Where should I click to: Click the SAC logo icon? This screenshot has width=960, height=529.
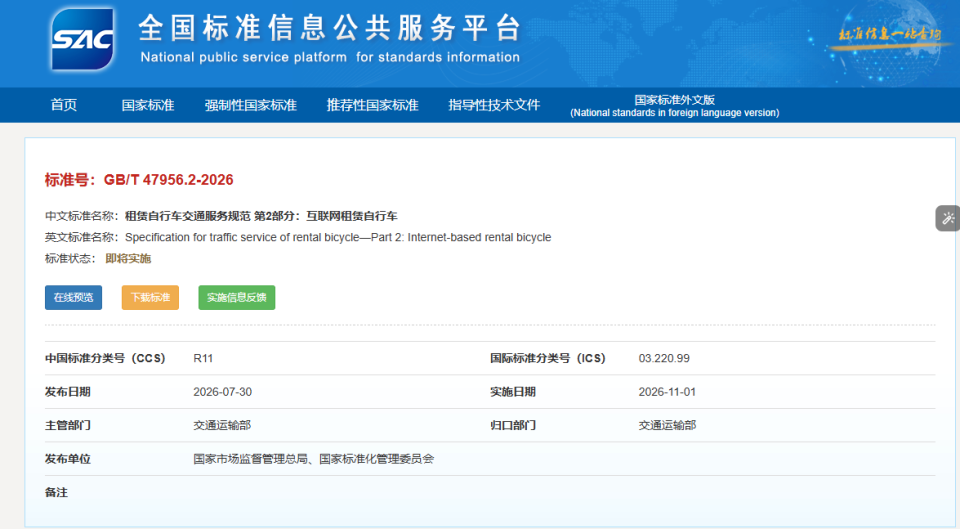[82, 39]
